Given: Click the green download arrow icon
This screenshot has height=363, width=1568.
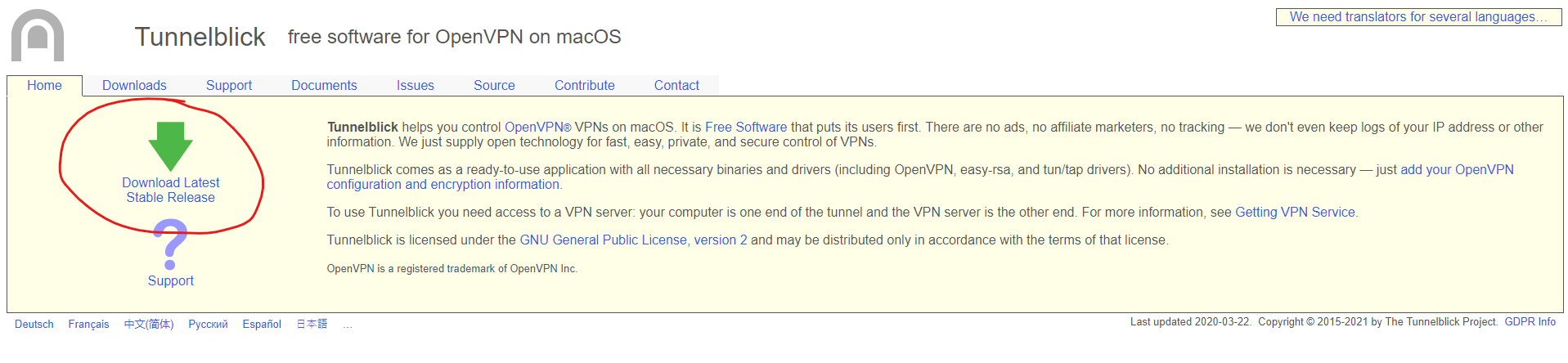Looking at the screenshot, I should tap(170, 146).
